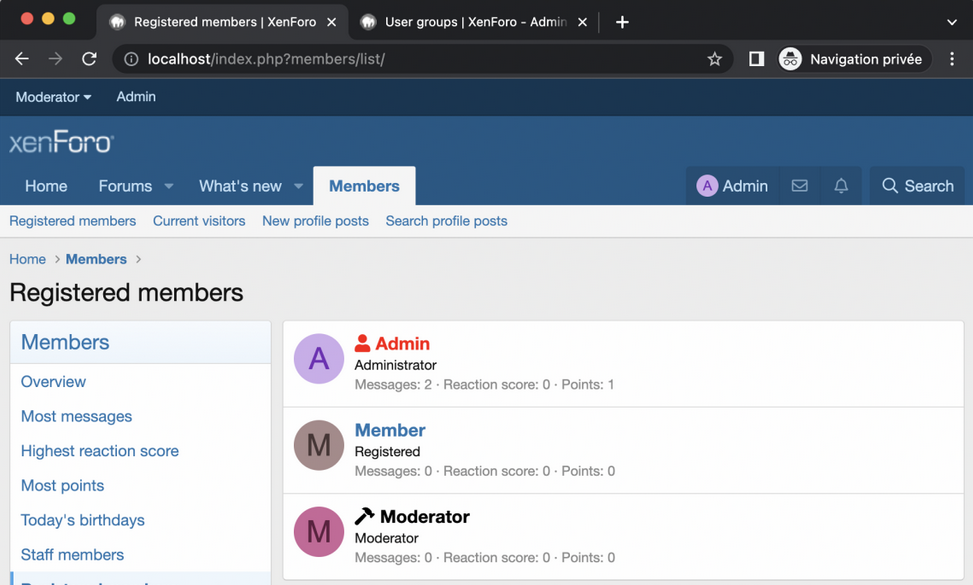Open a new browser tab
This screenshot has width=973, height=585.
[622, 22]
